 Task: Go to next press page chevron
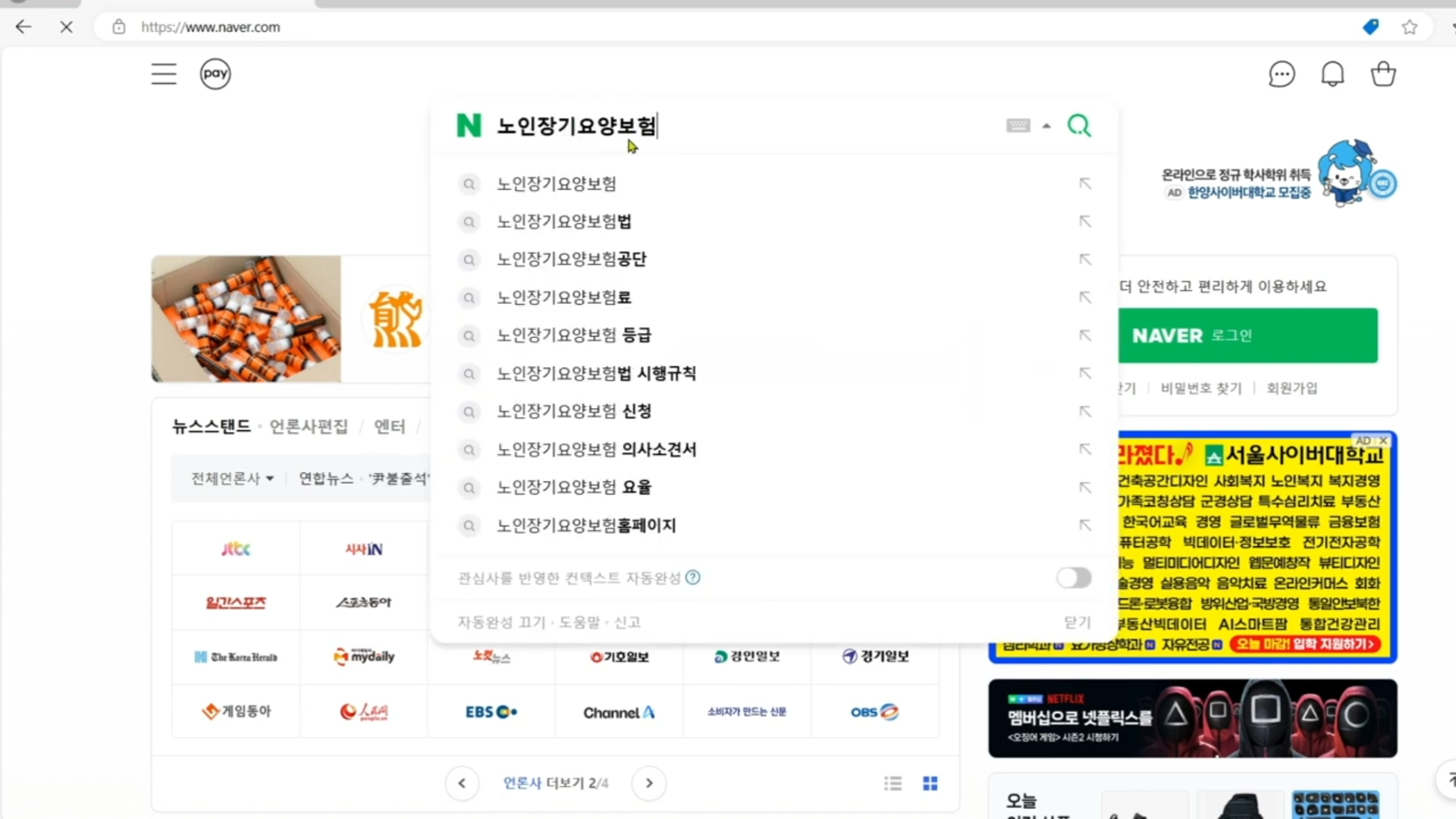649,783
